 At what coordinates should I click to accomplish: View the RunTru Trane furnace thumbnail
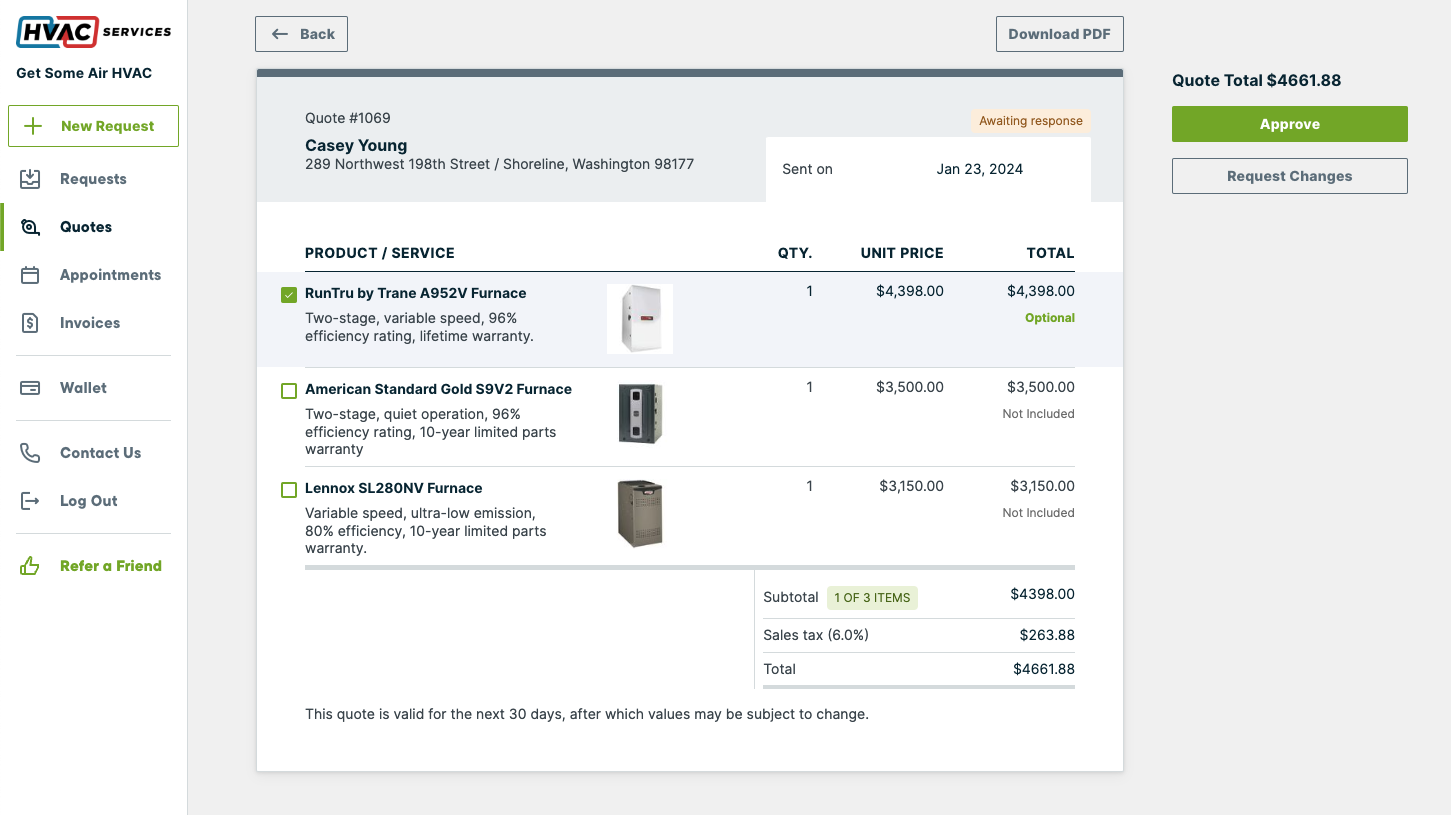[x=640, y=319]
